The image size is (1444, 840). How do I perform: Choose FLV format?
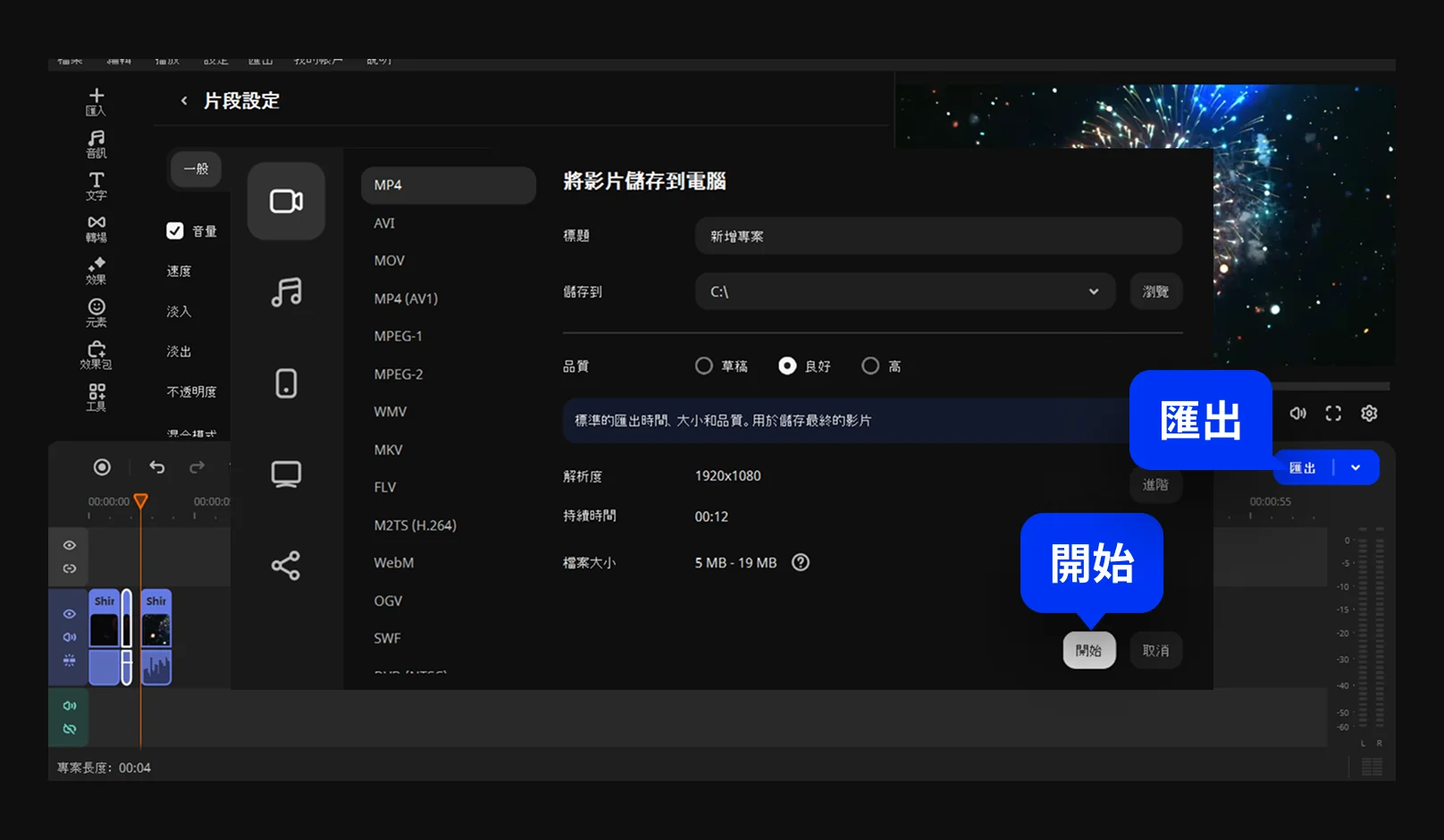point(385,487)
